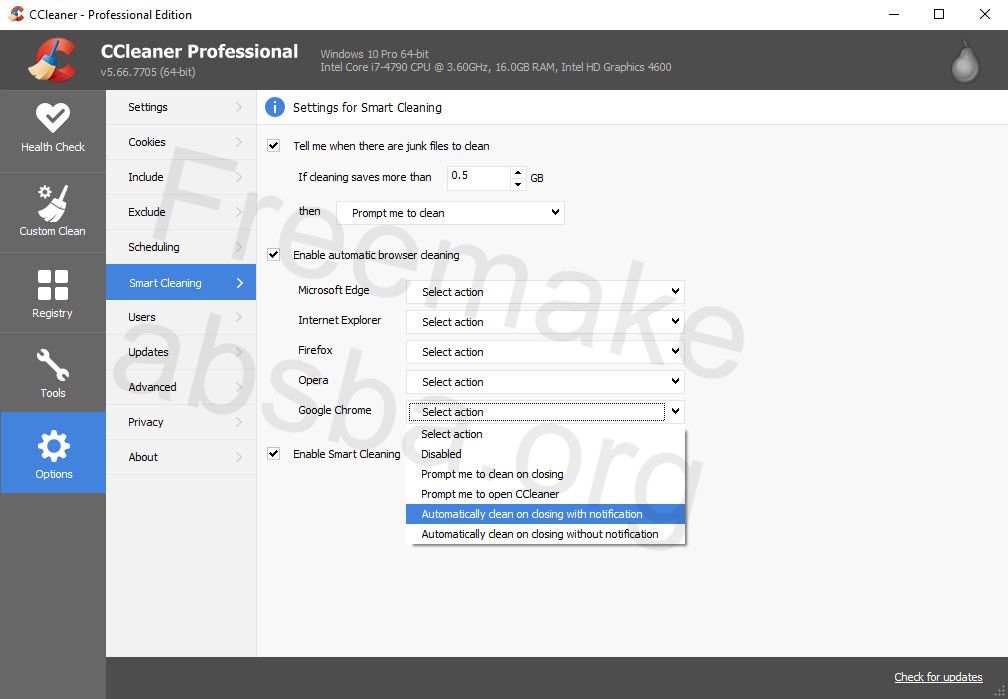Screen dimensions: 1008x699
Task: Click the 'Check for updates' link
Action: click(938, 676)
